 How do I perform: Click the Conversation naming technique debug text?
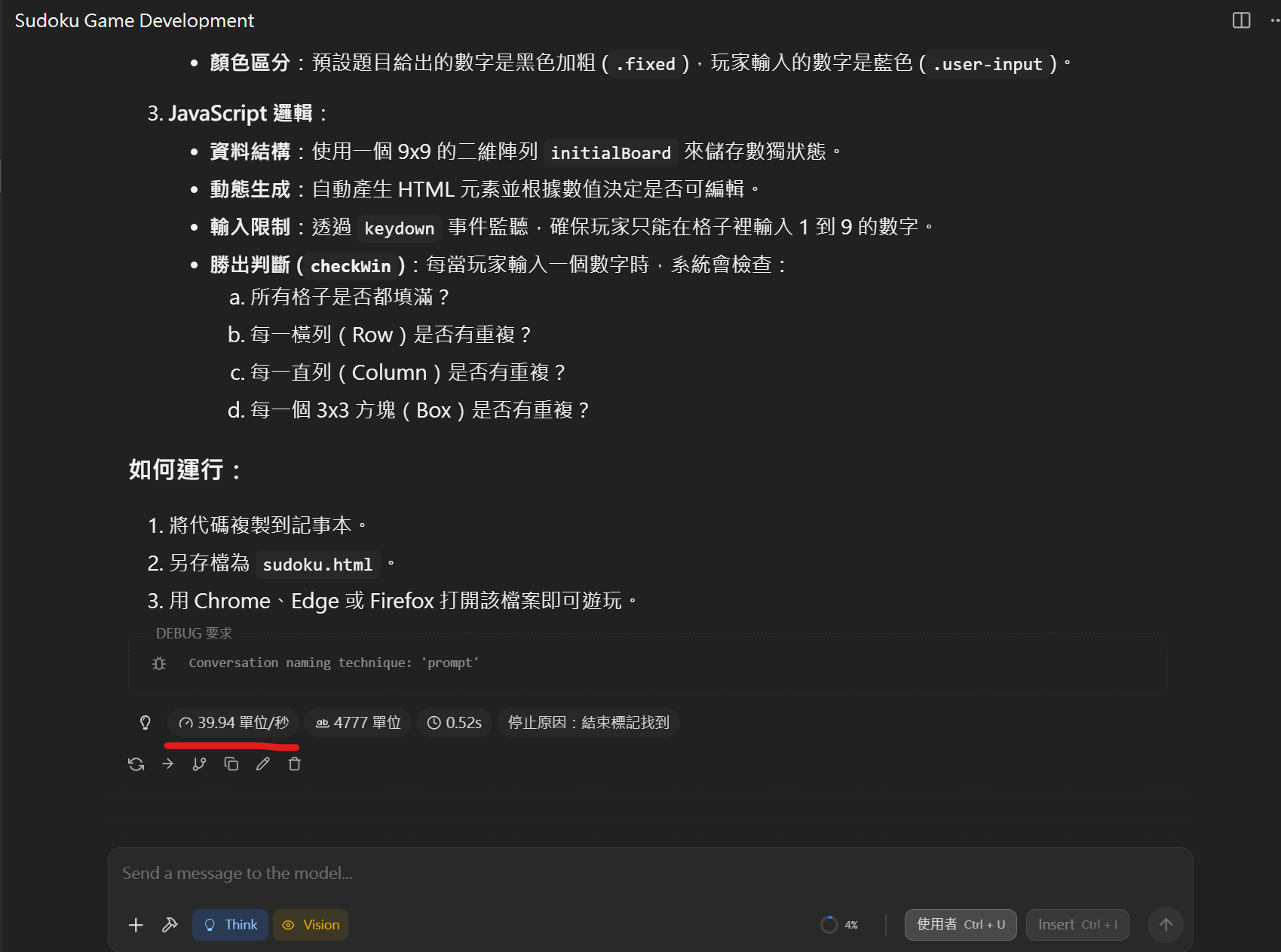point(334,663)
